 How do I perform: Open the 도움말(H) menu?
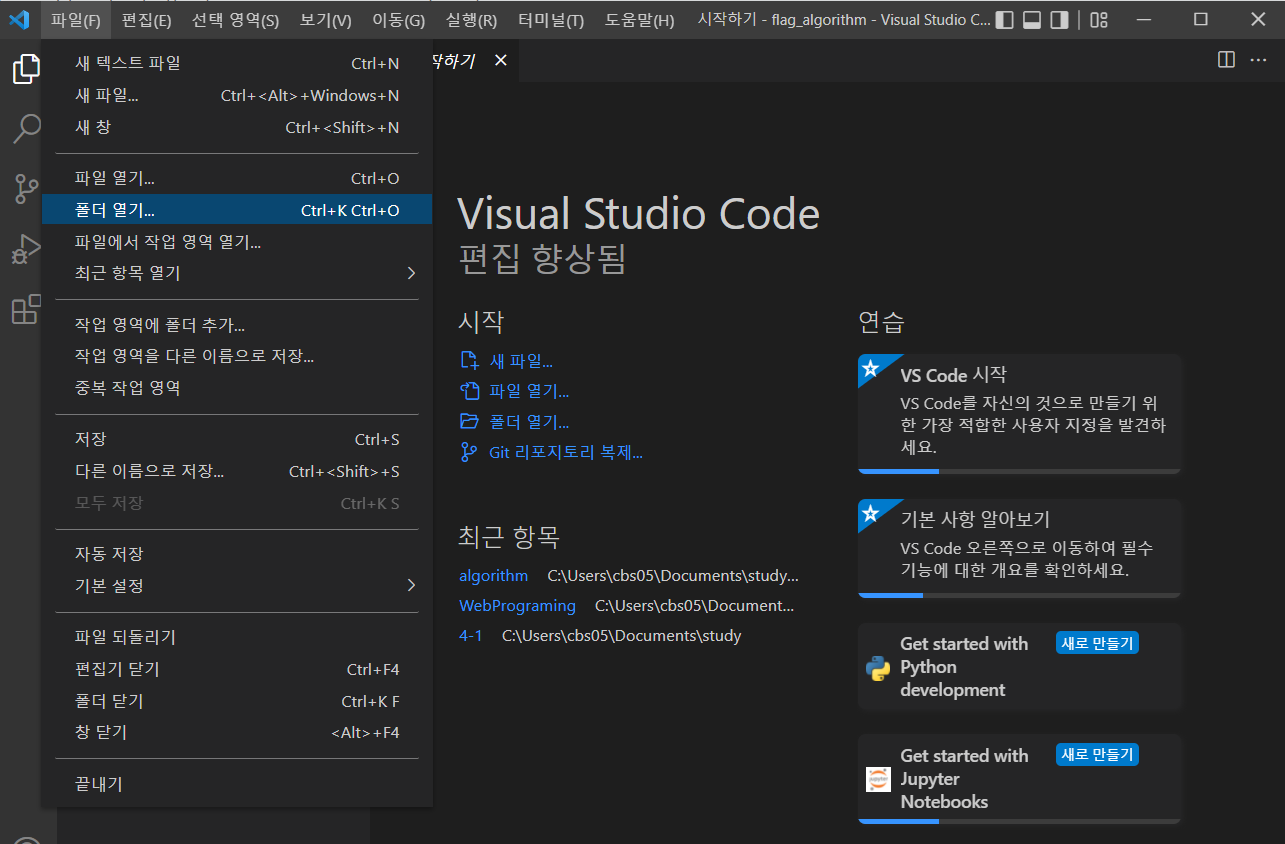[x=640, y=20]
